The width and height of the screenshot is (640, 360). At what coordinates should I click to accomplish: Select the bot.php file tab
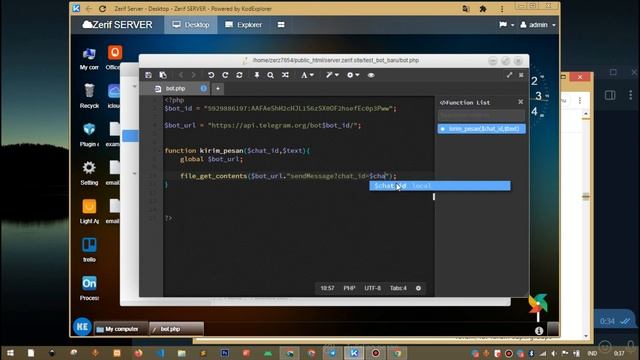tap(176, 89)
